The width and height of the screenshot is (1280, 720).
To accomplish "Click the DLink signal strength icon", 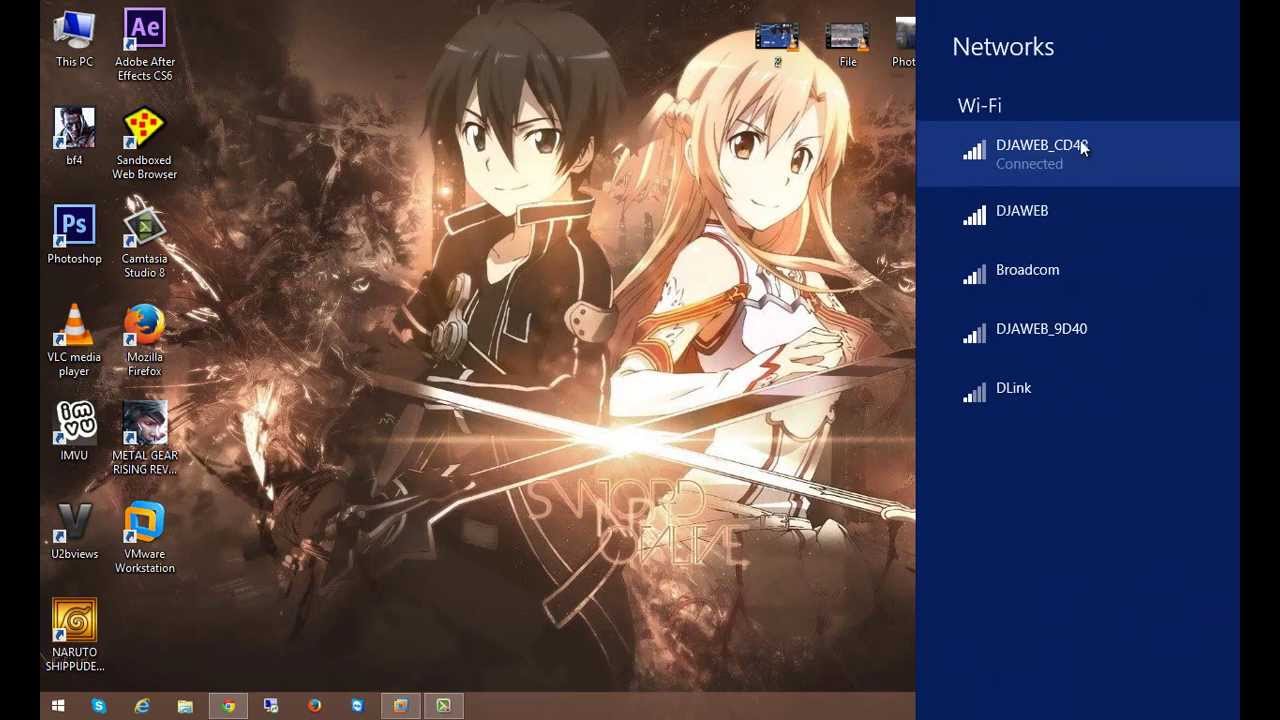I will (974, 392).
